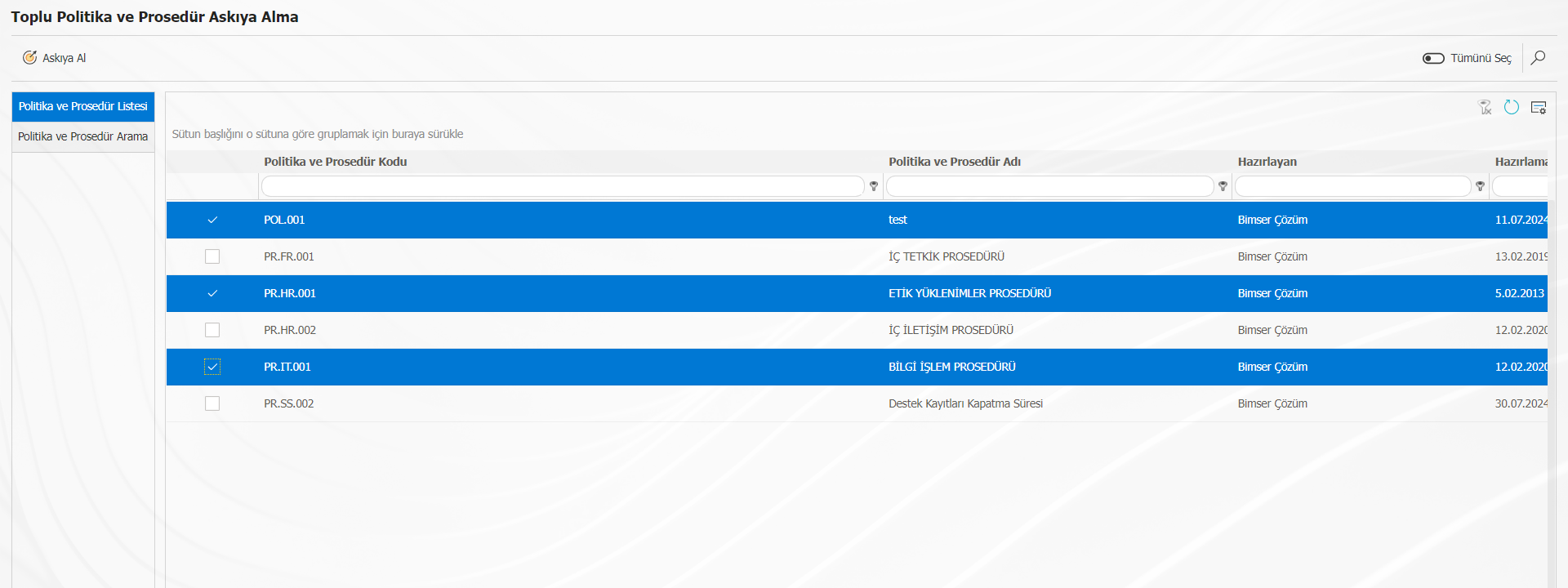Viewport: 1568px width, 588px height.
Task: Click Bimser Çözüm in the PR.SS.002 row
Action: [1272, 403]
